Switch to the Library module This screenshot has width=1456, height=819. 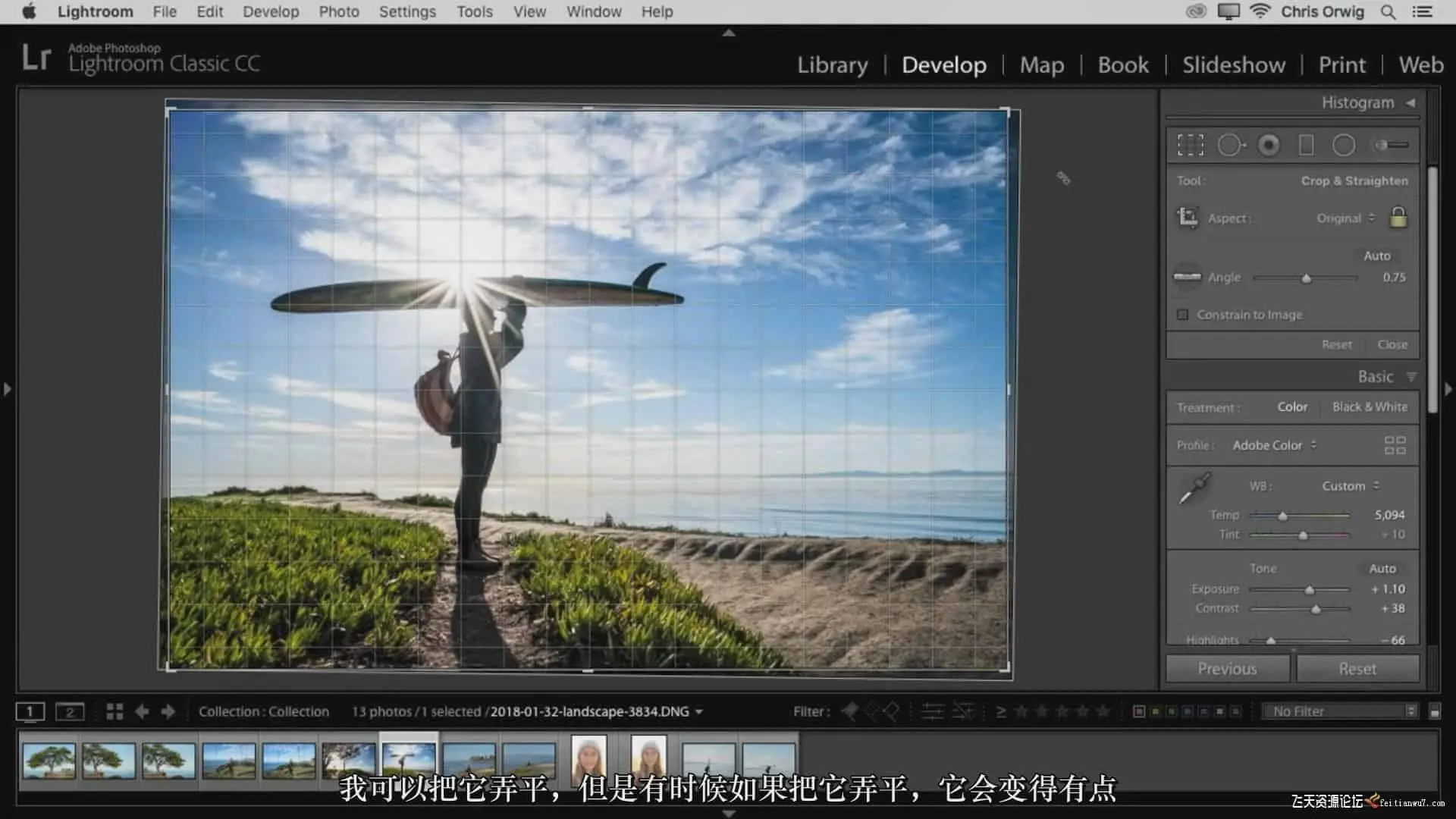(832, 65)
